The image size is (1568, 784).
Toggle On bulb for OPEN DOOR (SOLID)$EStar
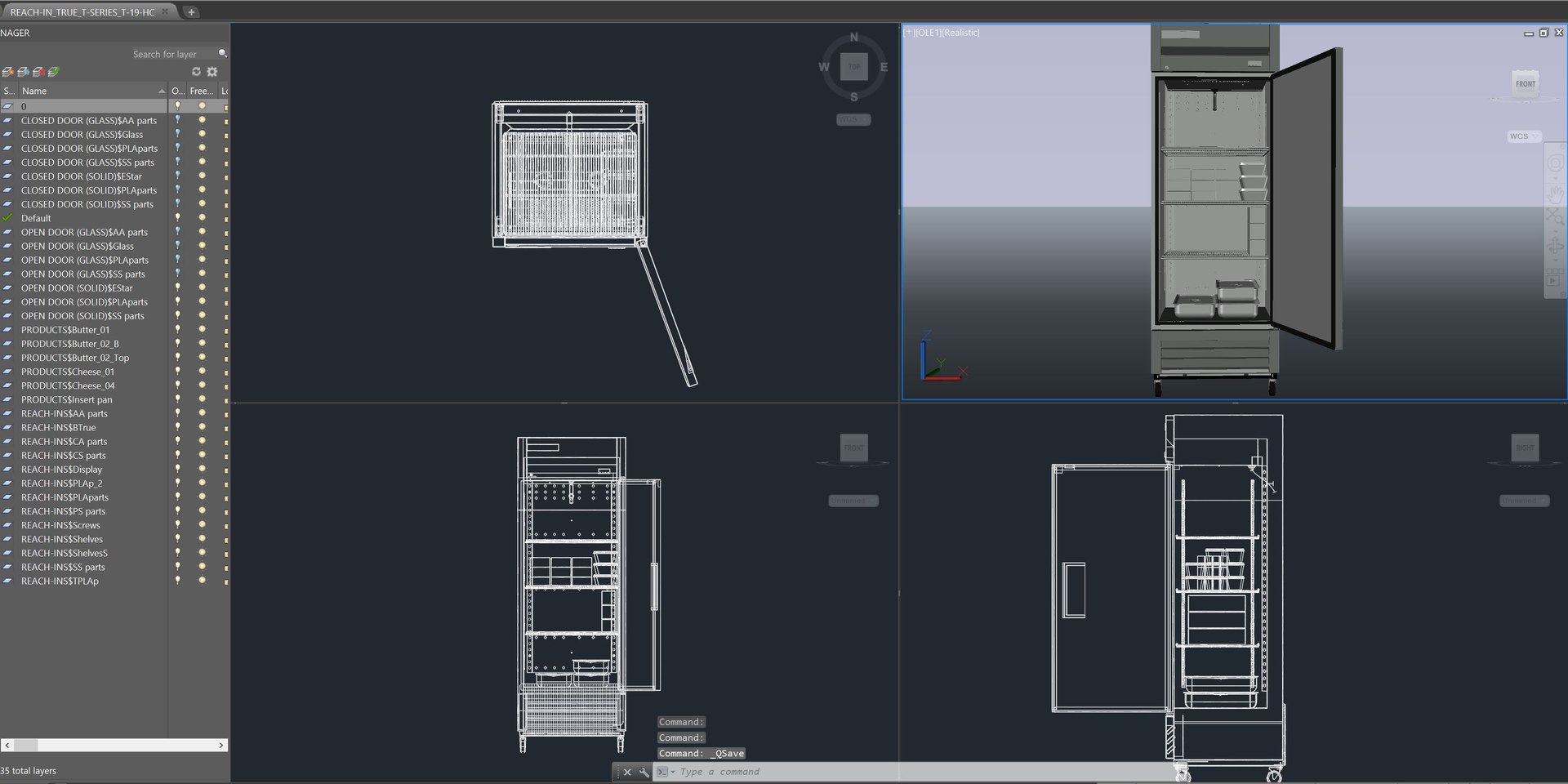click(177, 287)
